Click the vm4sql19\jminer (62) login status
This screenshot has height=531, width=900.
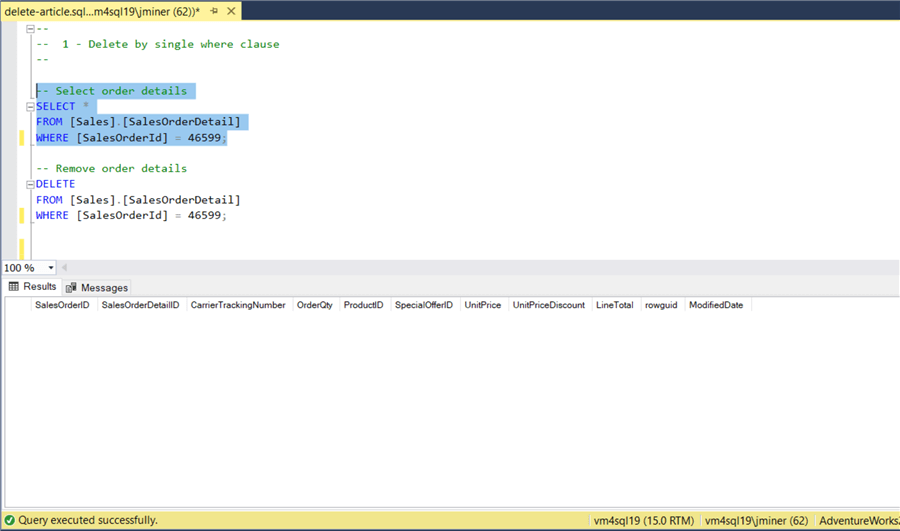pyautogui.click(x=756, y=521)
